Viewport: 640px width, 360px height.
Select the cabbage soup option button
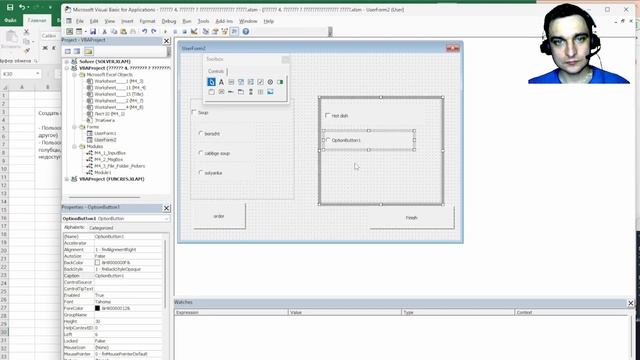[x=201, y=153]
